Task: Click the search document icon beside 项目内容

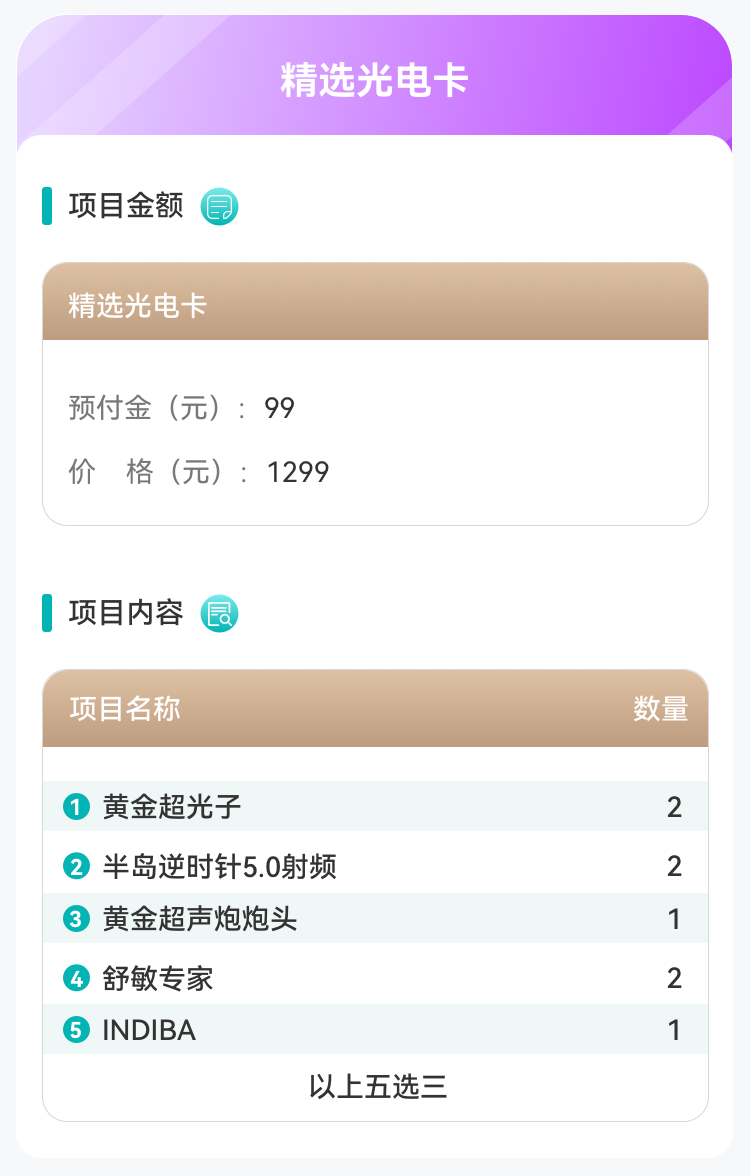Action: pyautogui.click(x=220, y=613)
